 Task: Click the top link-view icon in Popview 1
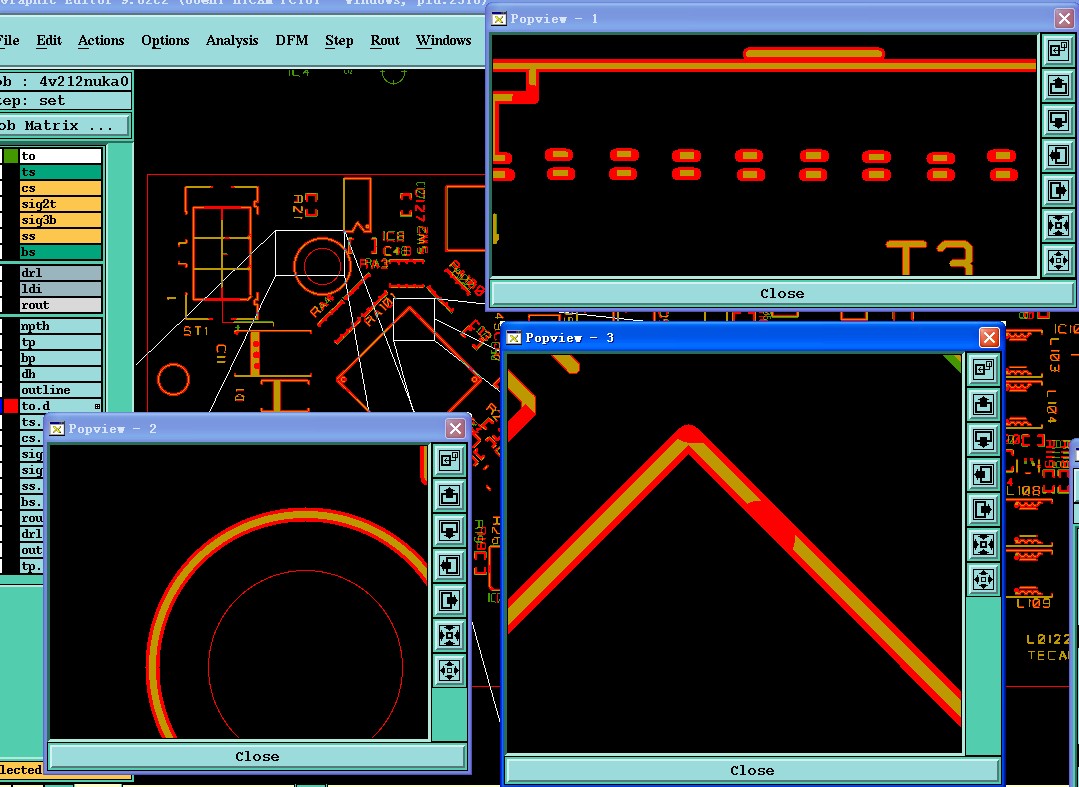[1058, 50]
